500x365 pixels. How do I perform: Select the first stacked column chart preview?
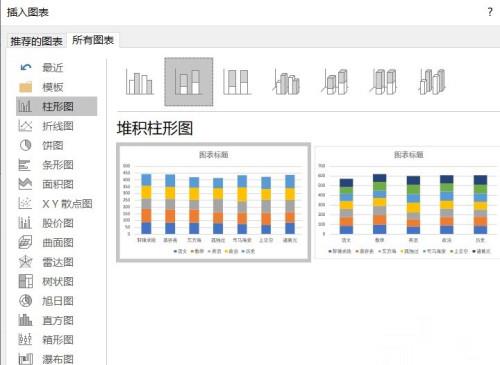tap(214, 203)
